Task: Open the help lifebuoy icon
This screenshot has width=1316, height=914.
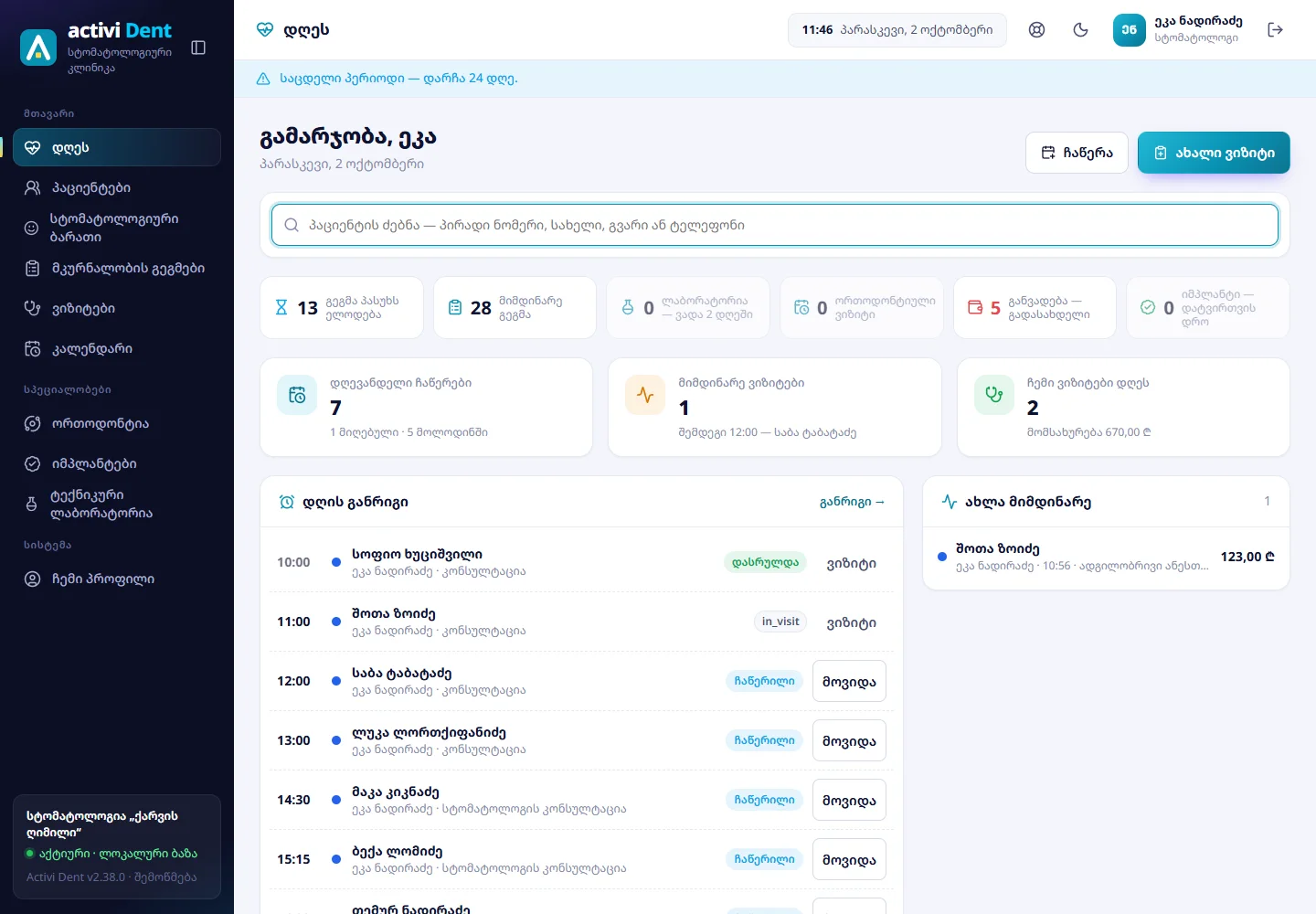Action: (x=1036, y=30)
